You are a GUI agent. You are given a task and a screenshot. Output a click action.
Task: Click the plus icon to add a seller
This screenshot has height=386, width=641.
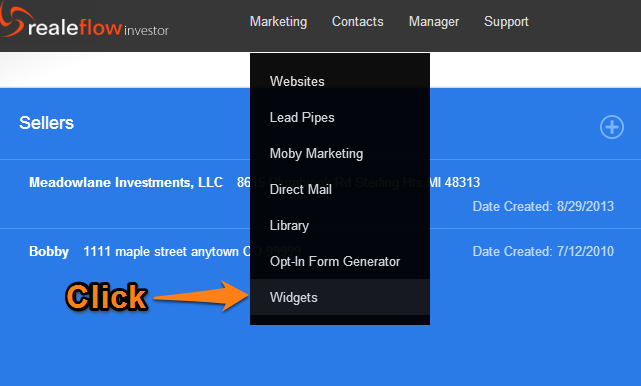612,127
